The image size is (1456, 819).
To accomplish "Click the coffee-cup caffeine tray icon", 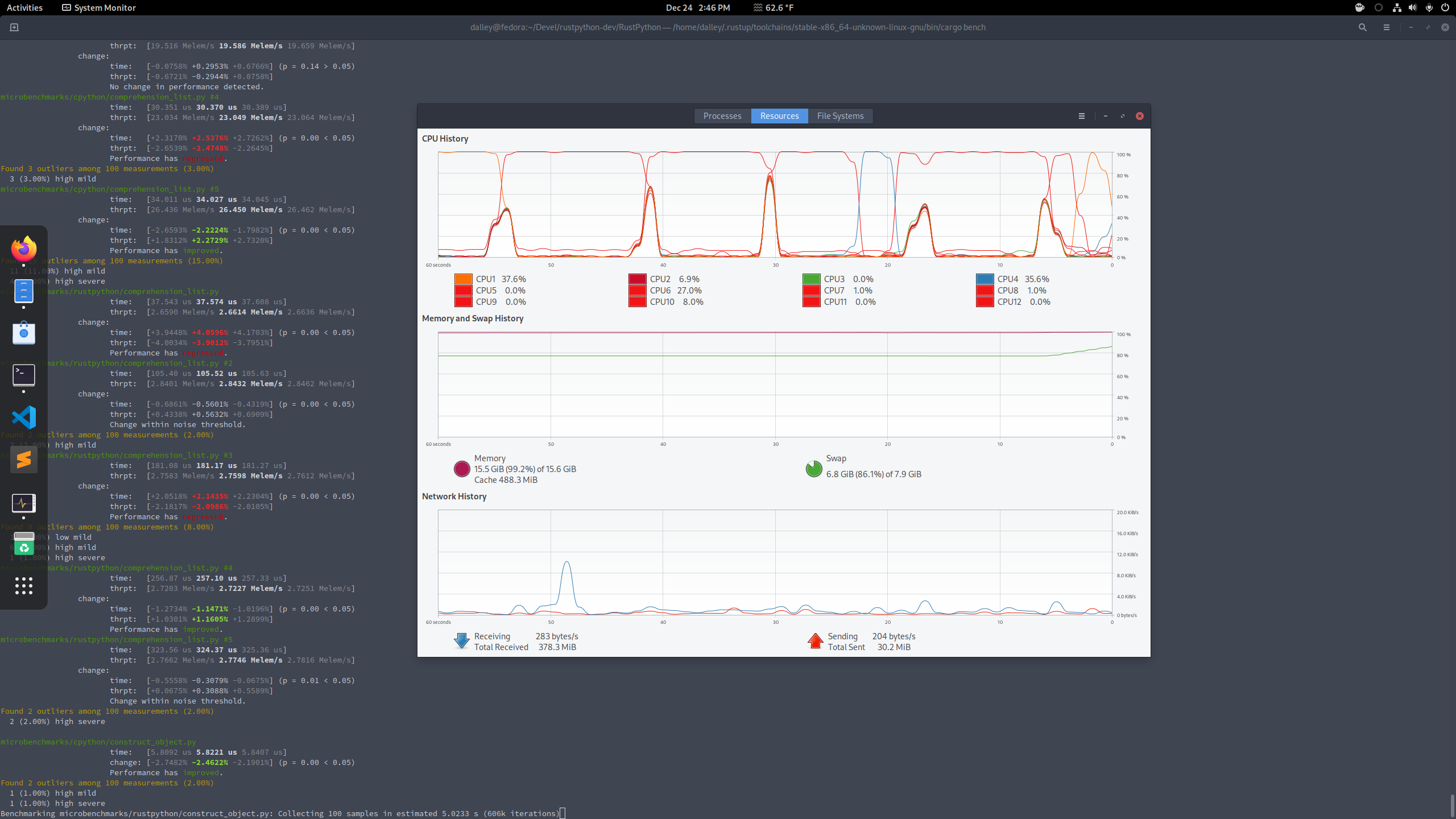I will click(x=1359, y=7).
